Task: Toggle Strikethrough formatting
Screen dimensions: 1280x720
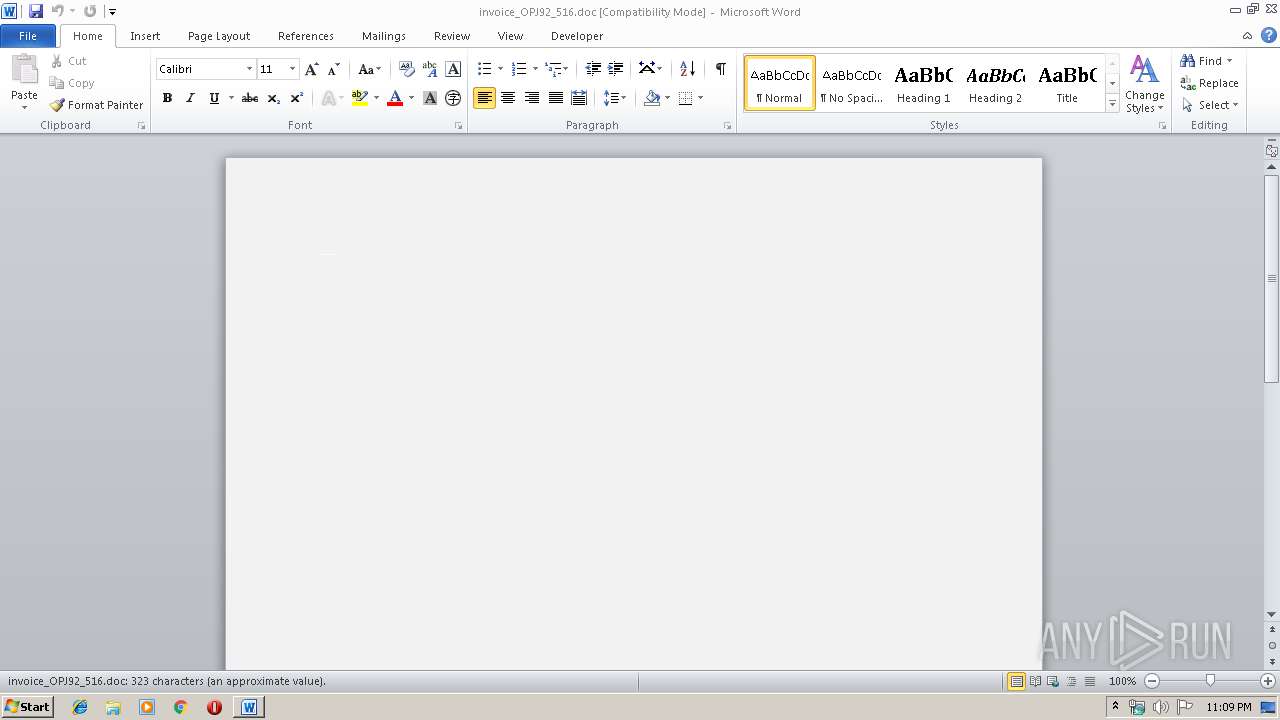Action: (x=250, y=98)
